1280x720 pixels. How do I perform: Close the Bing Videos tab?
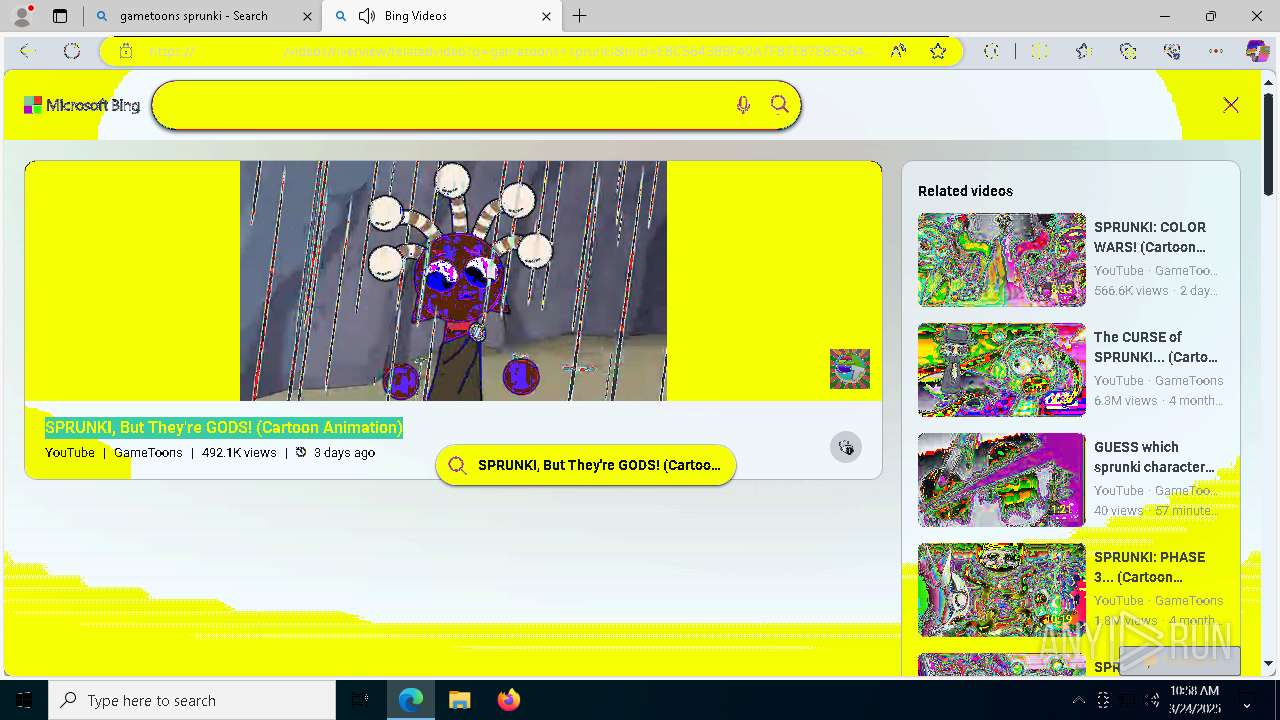(x=546, y=16)
